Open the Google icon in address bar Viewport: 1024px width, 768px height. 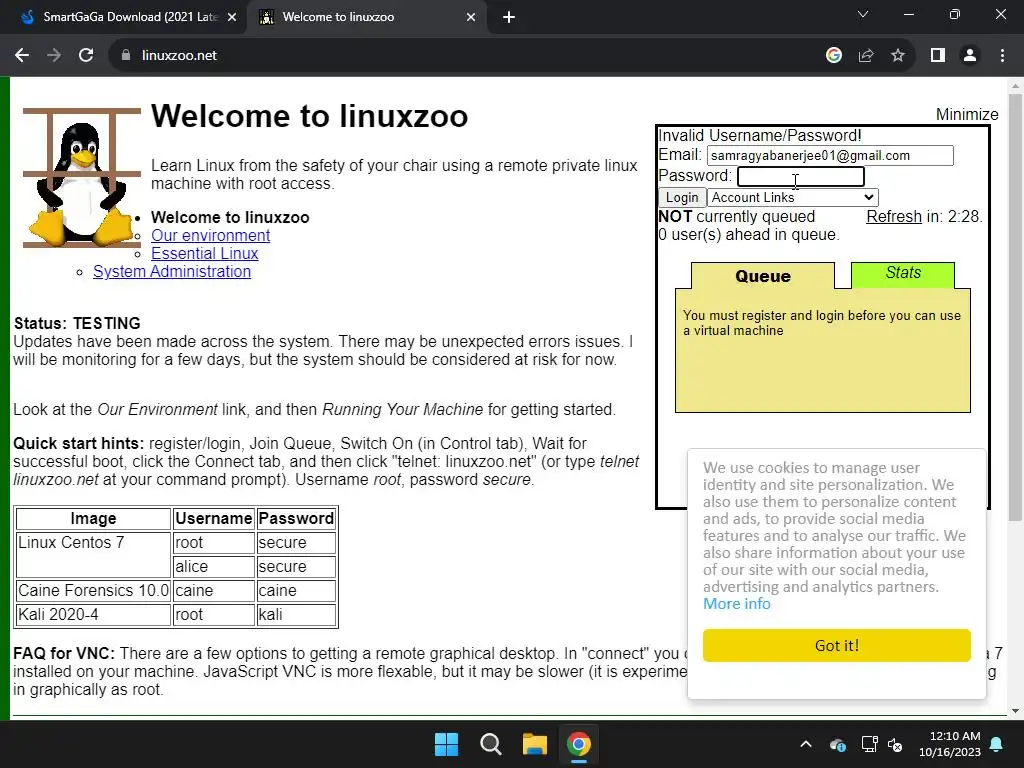click(834, 56)
